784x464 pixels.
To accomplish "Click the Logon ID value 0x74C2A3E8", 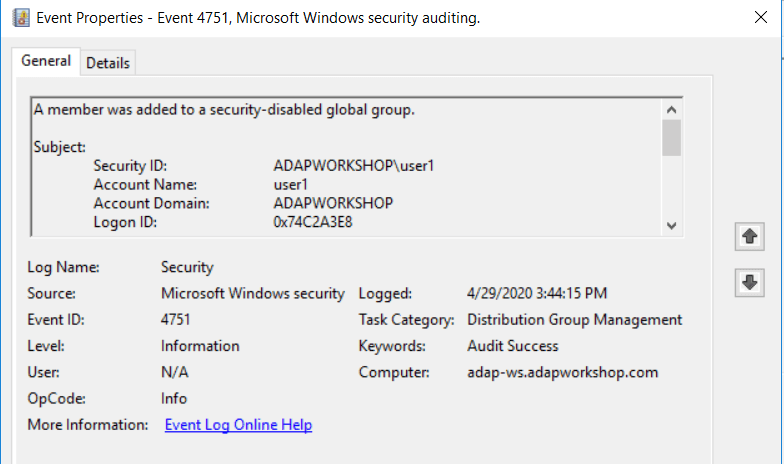I will [313, 222].
